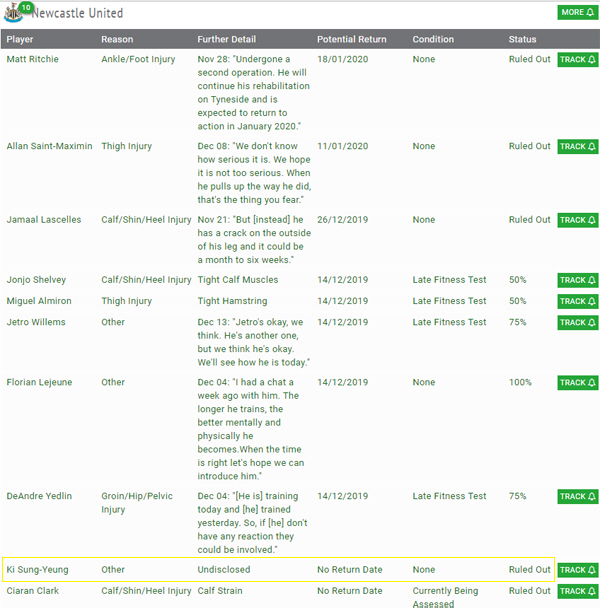Select the Player column header
The height and width of the screenshot is (608, 600).
[20, 39]
